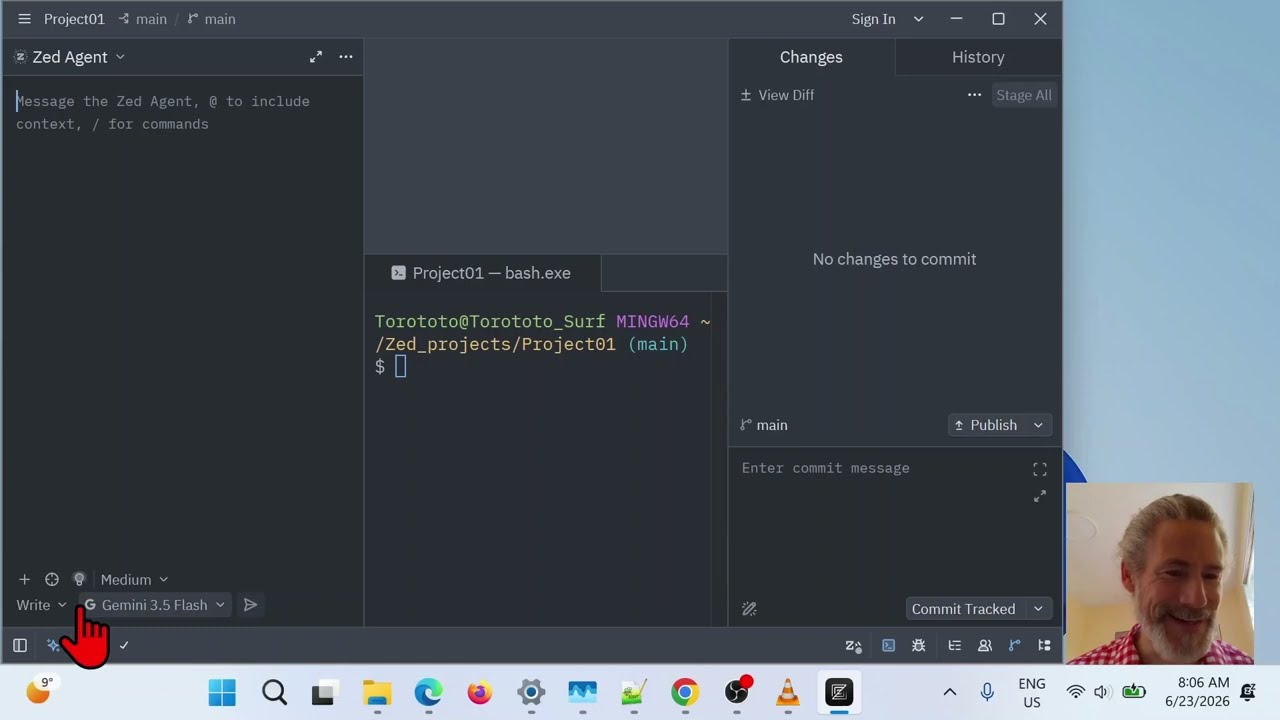Expand the Commit Tracked dropdown chevron
The height and width of the screenshot is (720, 1280).
tap(1038, 609)
